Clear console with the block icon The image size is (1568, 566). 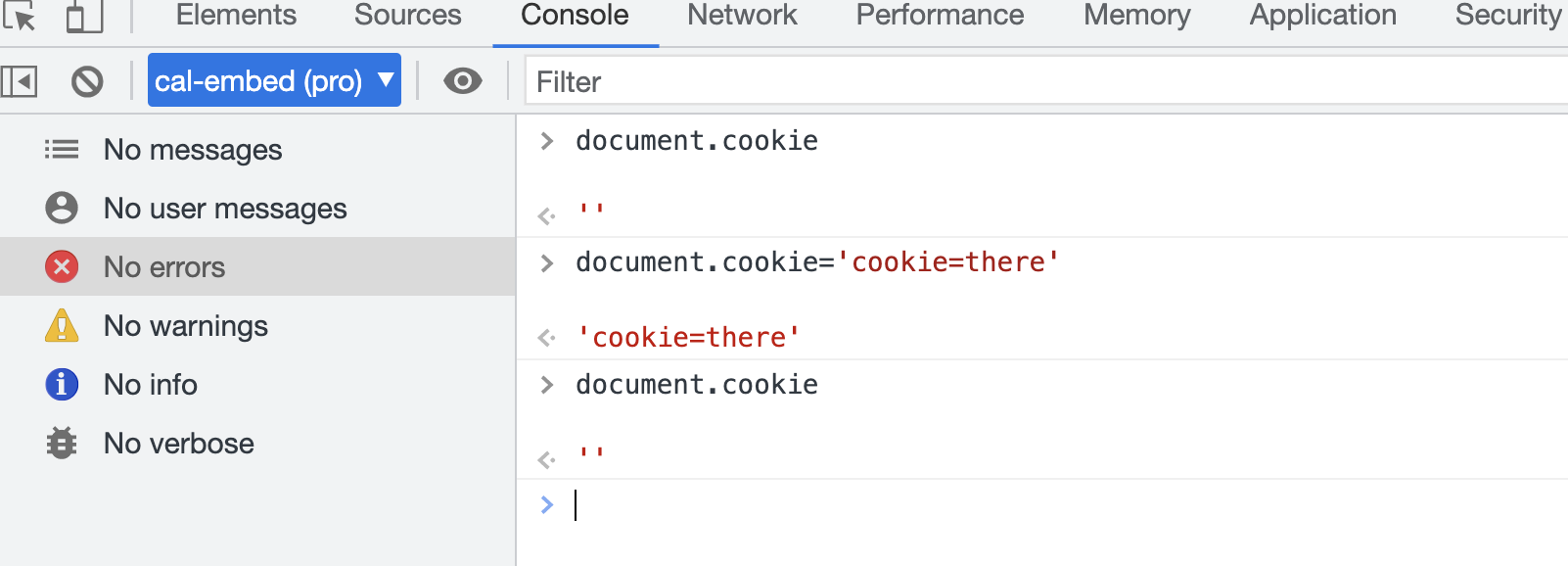coord(87,81)
